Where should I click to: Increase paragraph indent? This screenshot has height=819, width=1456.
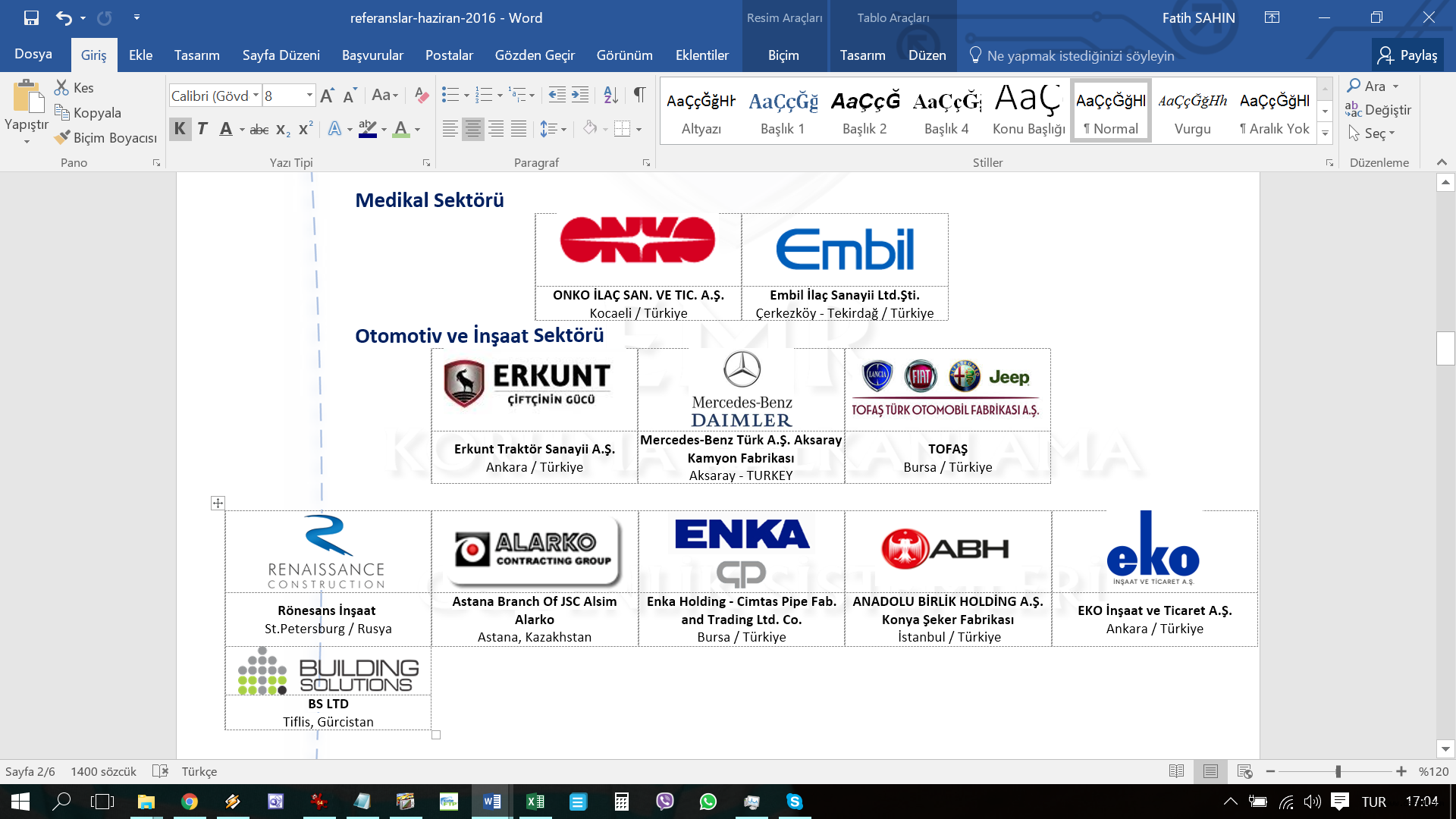click(x=580, y=96)
